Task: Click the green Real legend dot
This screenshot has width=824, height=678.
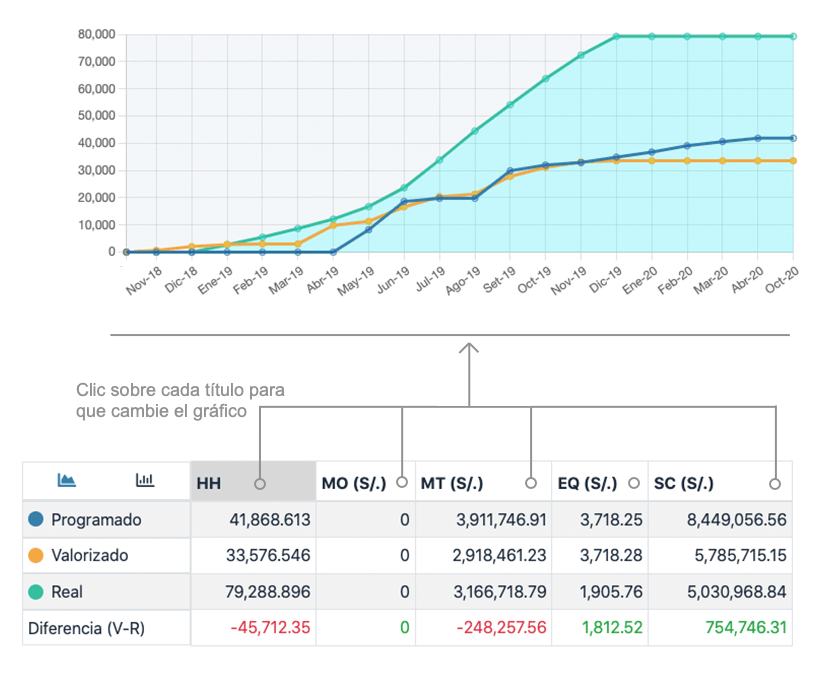Action: [36, 592]
